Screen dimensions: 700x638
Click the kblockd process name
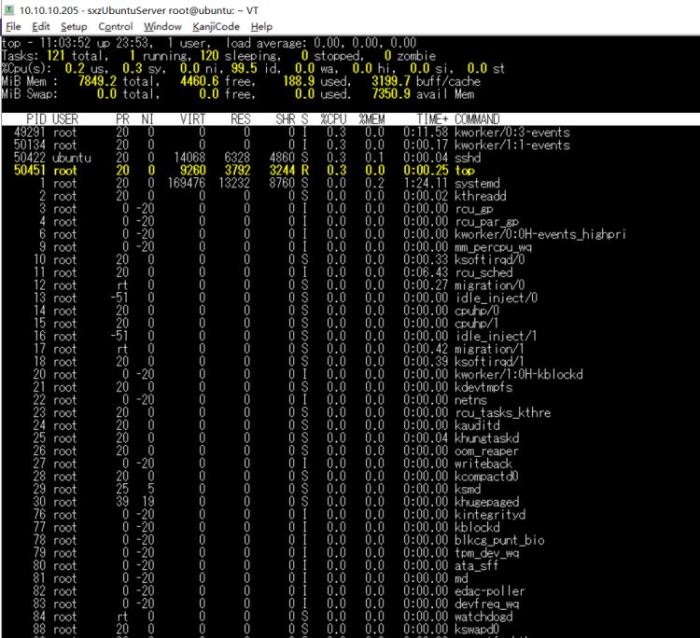[x=477, y=527]
